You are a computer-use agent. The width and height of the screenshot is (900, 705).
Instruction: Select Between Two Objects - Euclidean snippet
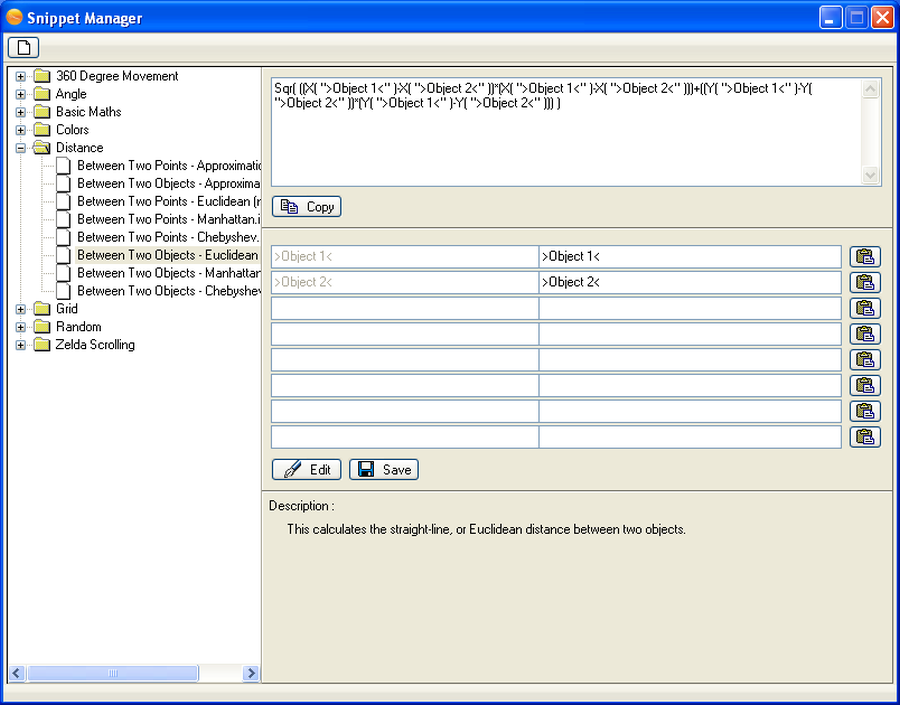coord(169,255)
